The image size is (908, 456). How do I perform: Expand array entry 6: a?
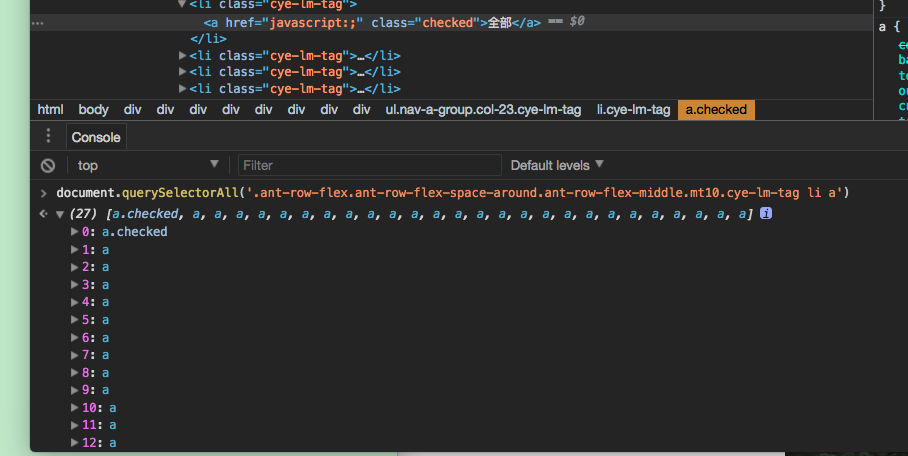coord(74,337)
